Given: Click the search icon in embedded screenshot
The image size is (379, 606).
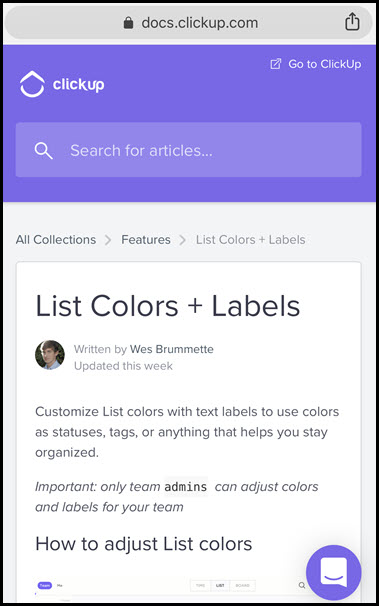Looking at the screenshot, I should 302,585.
